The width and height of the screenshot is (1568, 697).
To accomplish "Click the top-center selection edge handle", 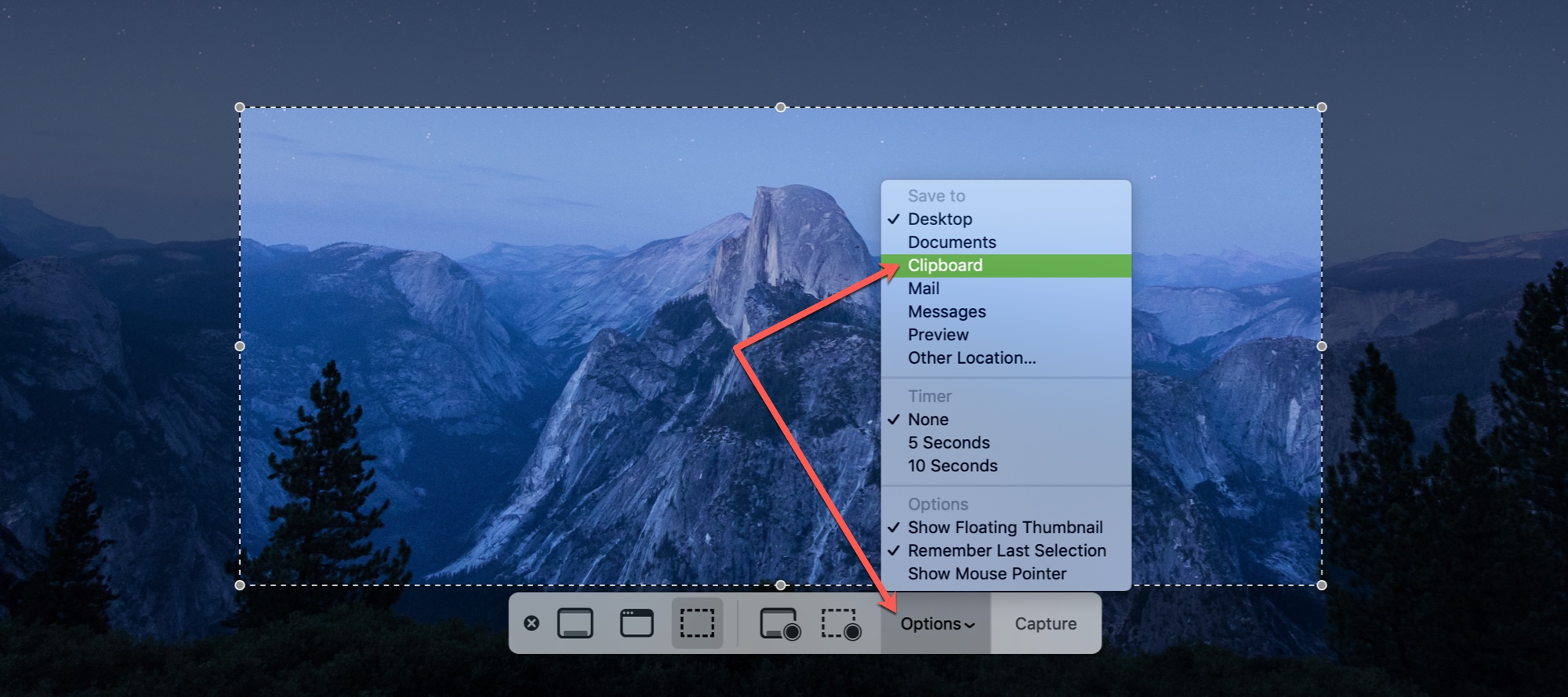I will click(781, 107).
